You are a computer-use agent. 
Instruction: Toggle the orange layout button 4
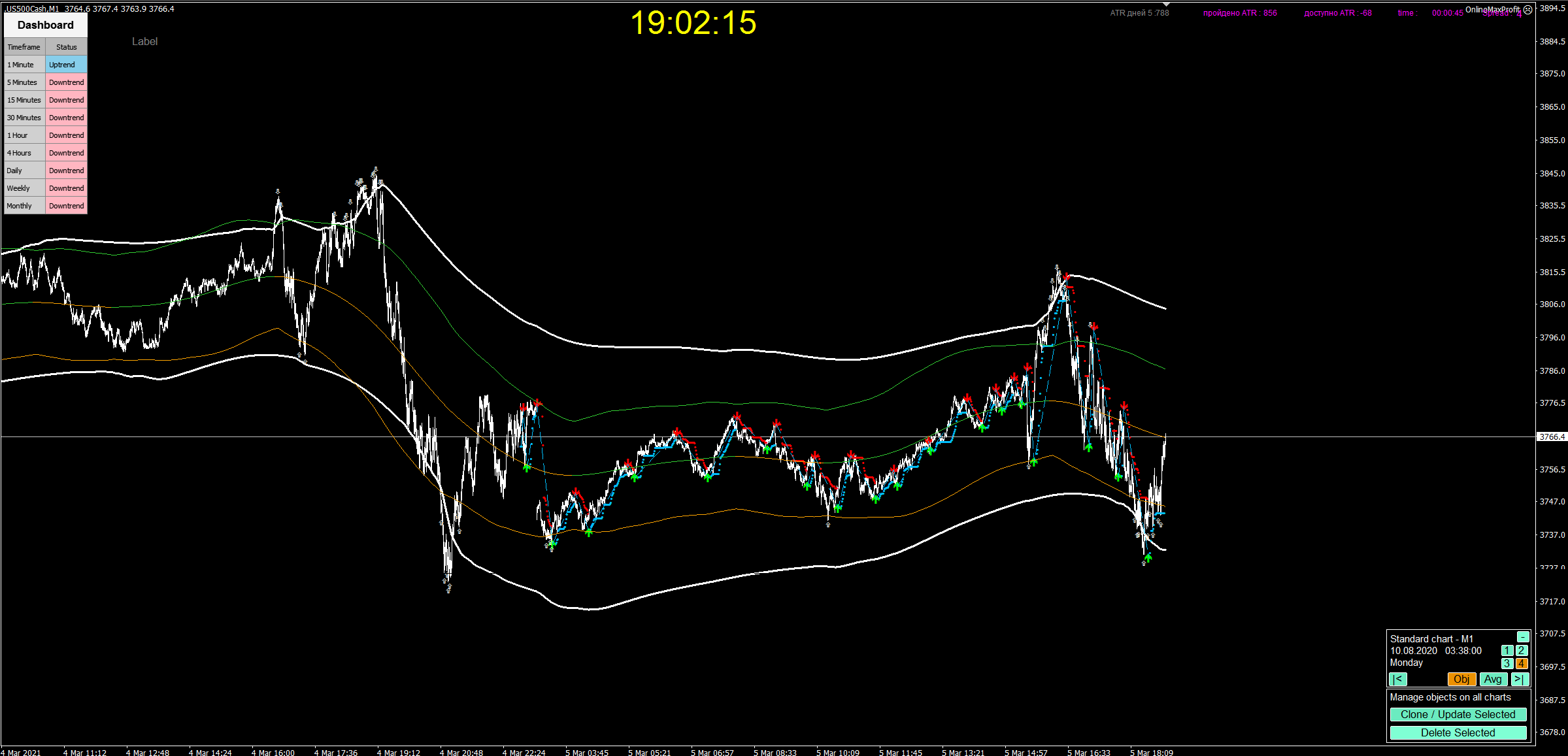point(1522,663)
